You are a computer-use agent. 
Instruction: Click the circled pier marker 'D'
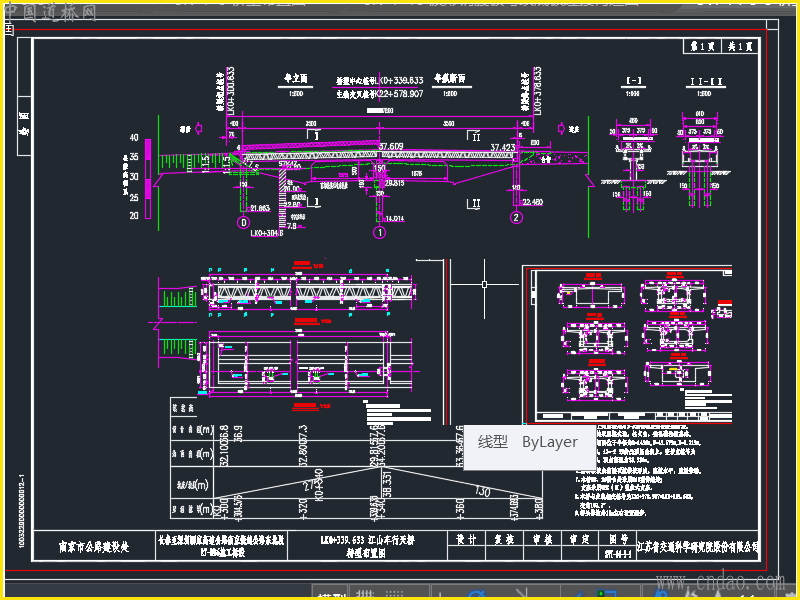coord(243,222)
